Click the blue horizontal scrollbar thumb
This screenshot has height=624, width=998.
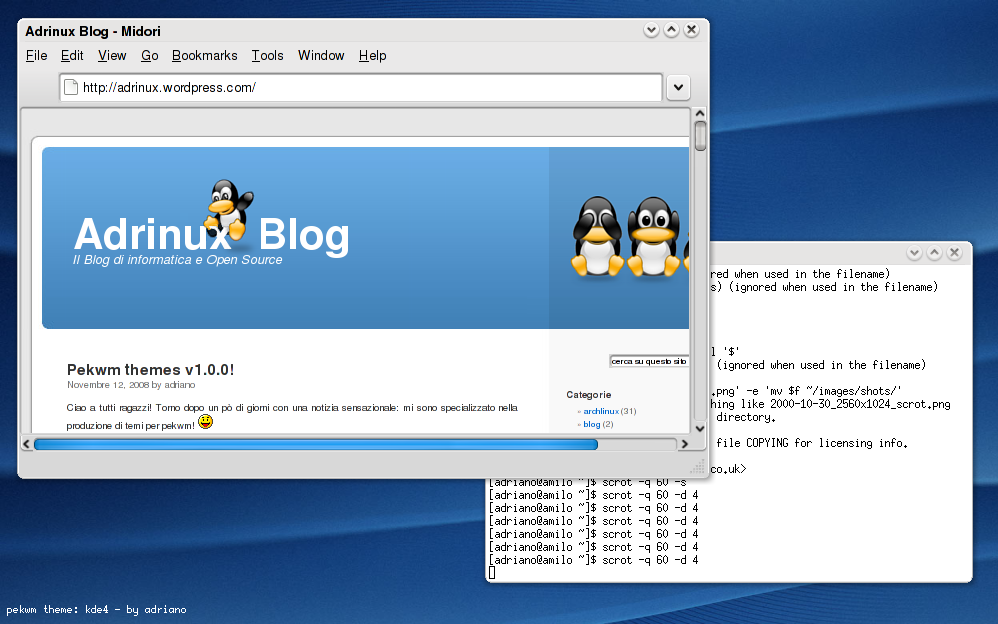coord(316,444)
